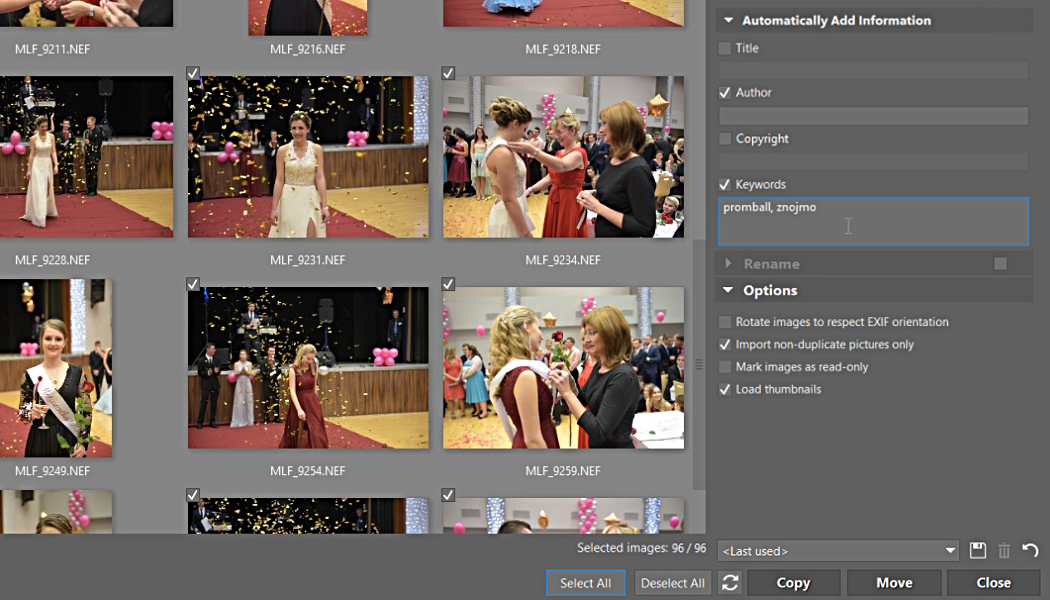Select the MLF_9249.NEF thumbnail
The image size is (1050, 600).
(x=56, y=368)
